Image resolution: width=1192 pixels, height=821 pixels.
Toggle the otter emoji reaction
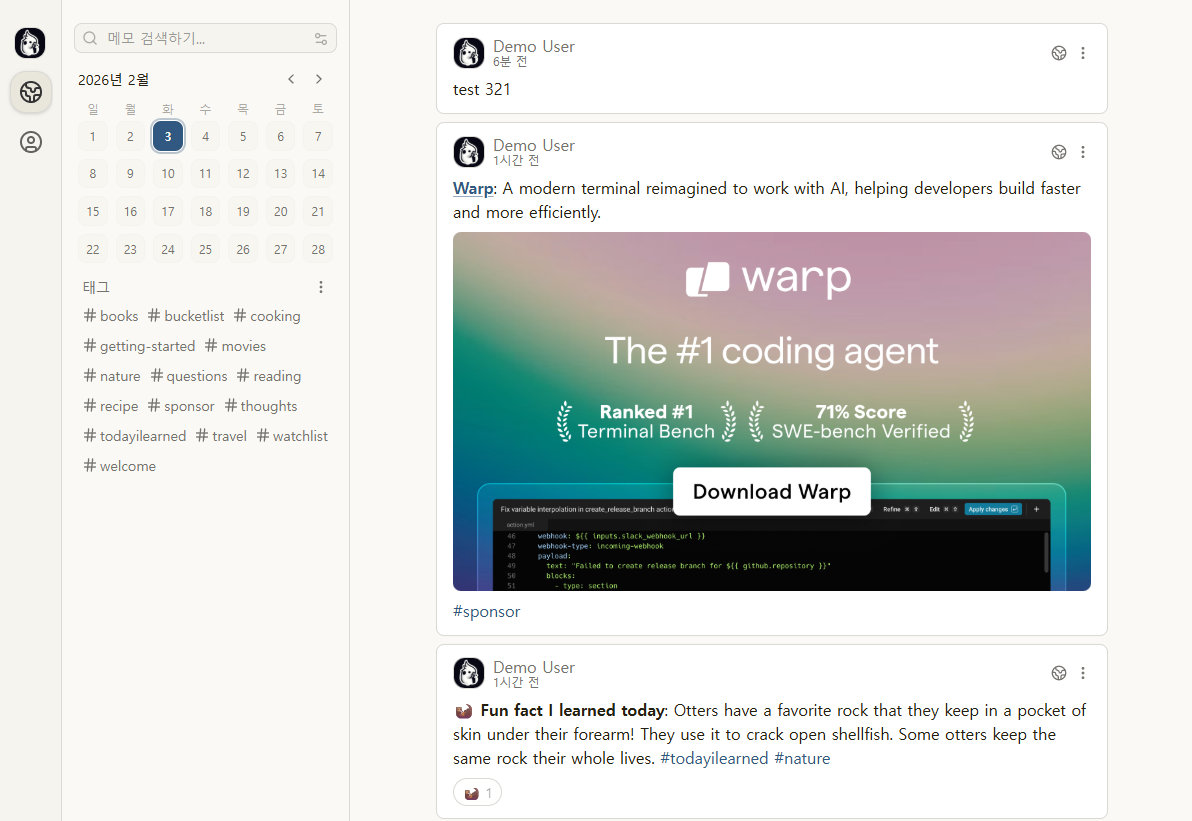(x=477, y=793)
